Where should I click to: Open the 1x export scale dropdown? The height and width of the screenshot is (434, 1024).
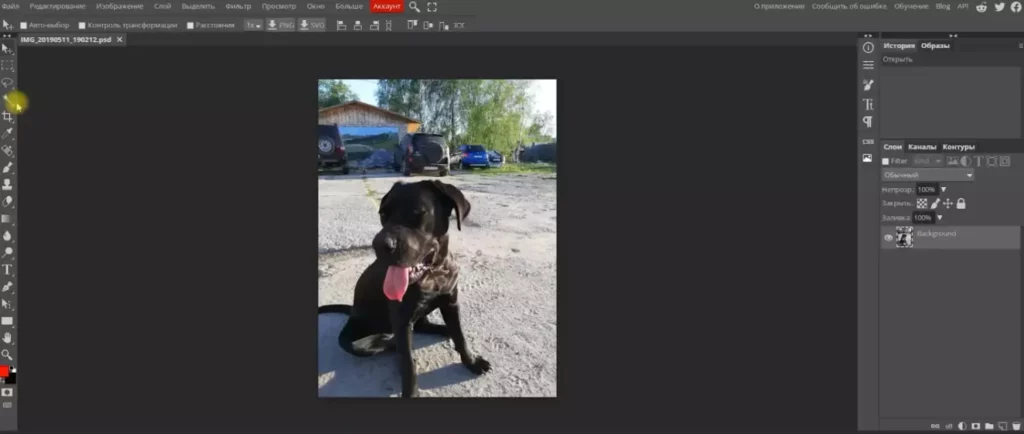pos(253,25)
